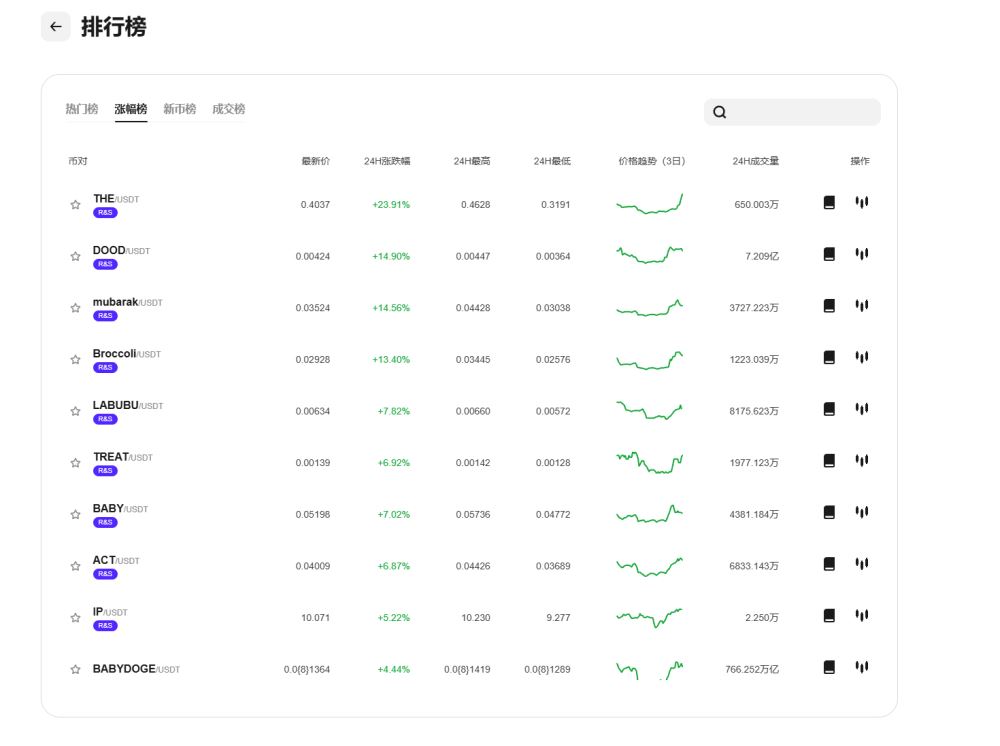Toggle the favorite star for BABYDOGE/USDT
This screenshot has width=1000, height=746.
pos(75,668)
